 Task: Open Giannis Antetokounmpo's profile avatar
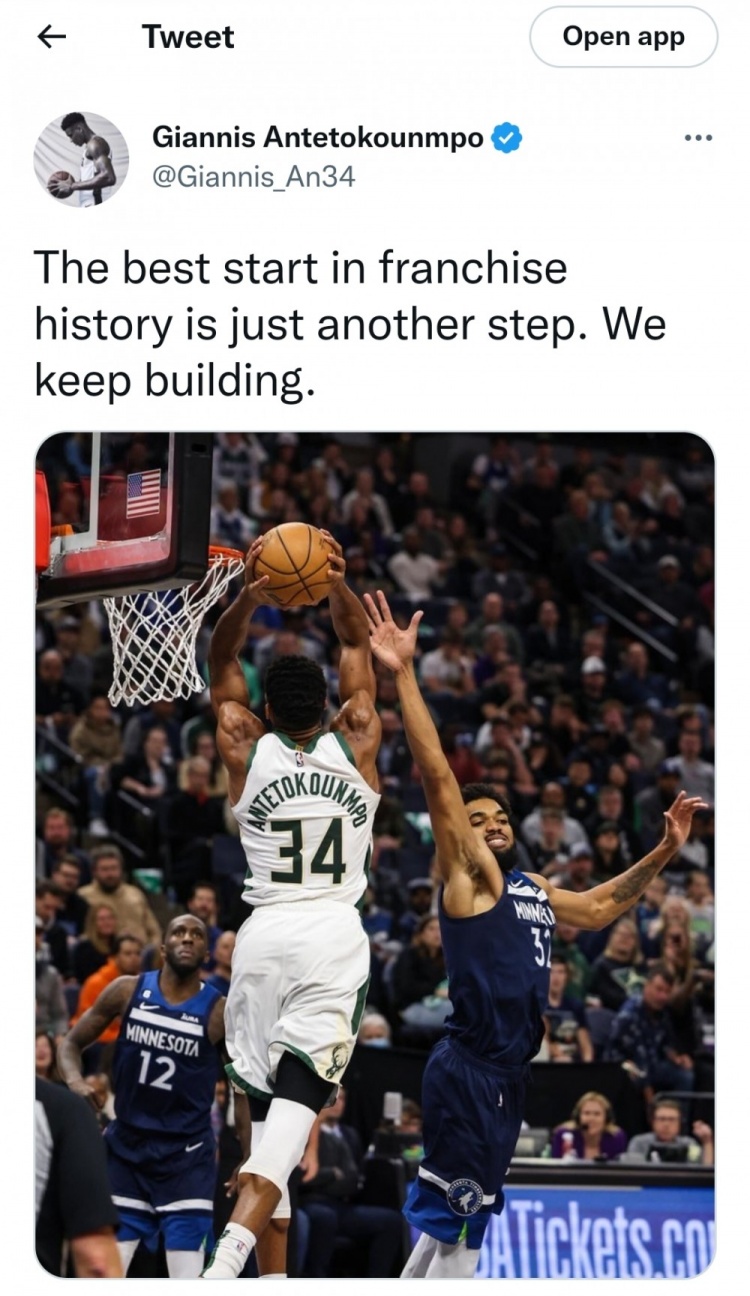81,159
